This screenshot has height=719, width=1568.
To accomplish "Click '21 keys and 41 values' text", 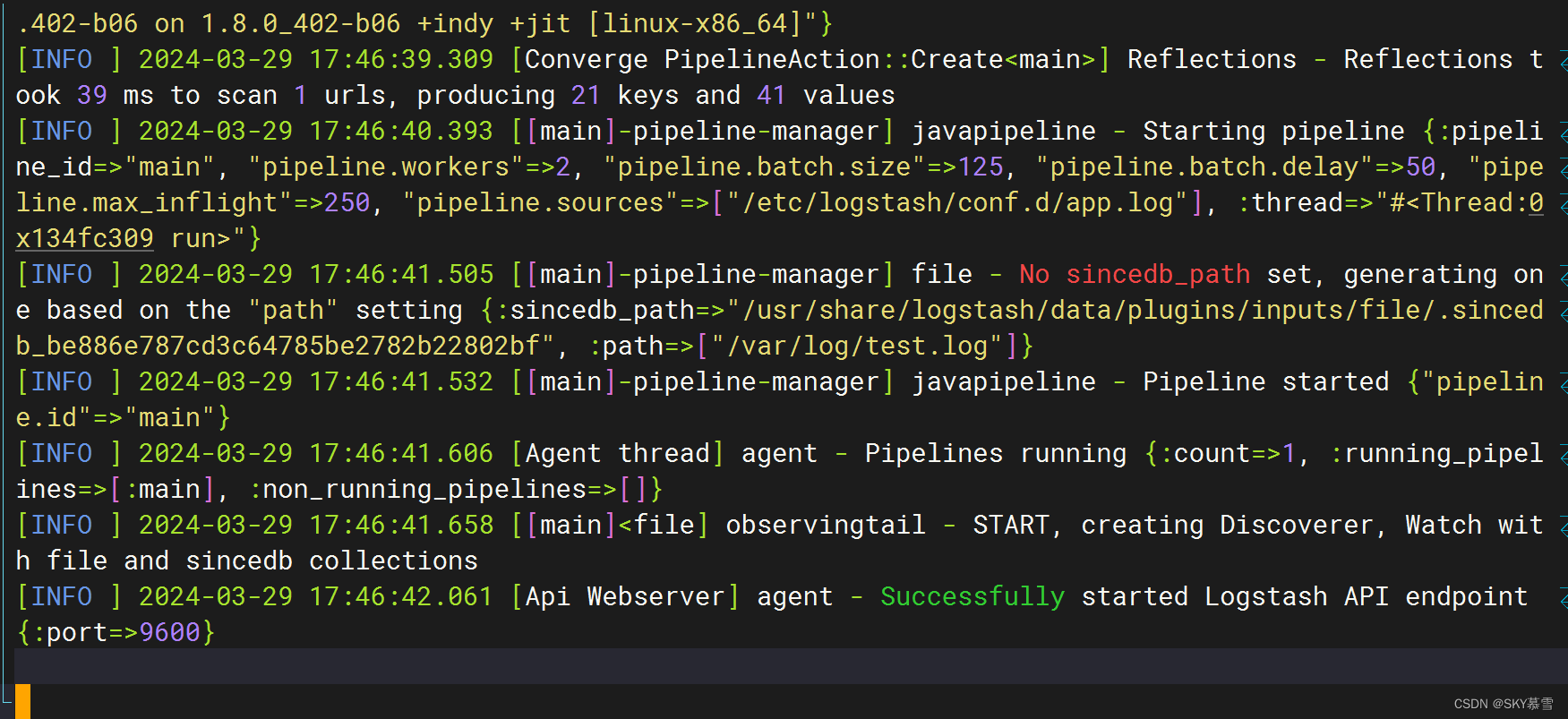I will tap(733, 95).
